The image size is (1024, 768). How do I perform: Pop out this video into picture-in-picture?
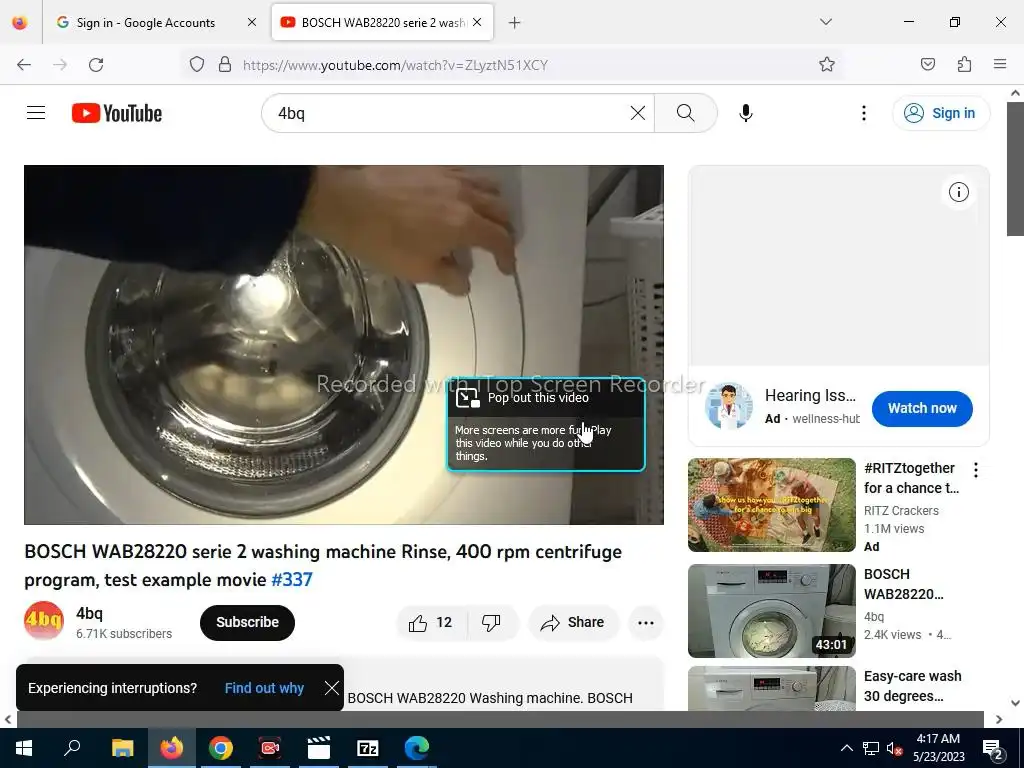click(545, 398)
